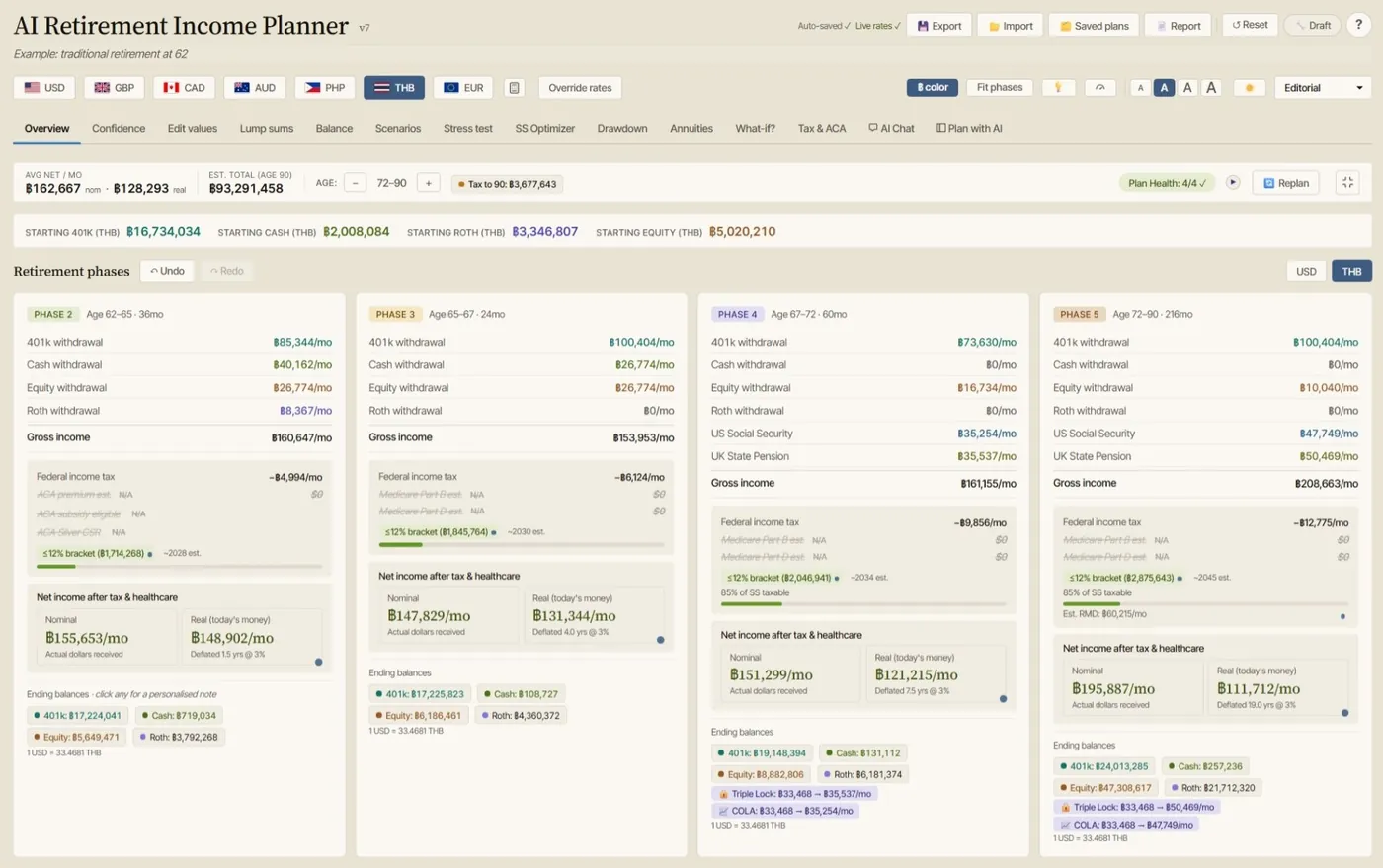The width and height of the screenshot is (1383, 868).
Task: Click the Phase 5 badge
Action: click(1079, 315)
